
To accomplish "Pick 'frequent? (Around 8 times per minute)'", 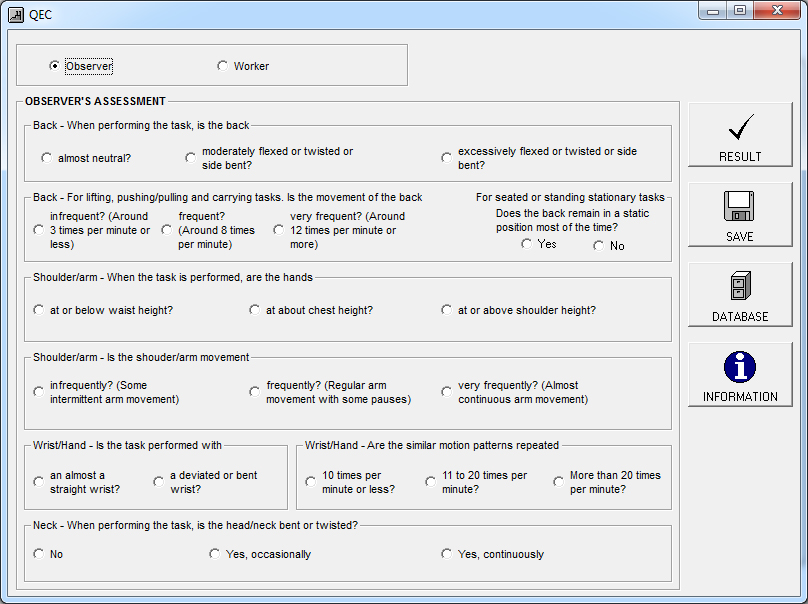I will (166, 230).
